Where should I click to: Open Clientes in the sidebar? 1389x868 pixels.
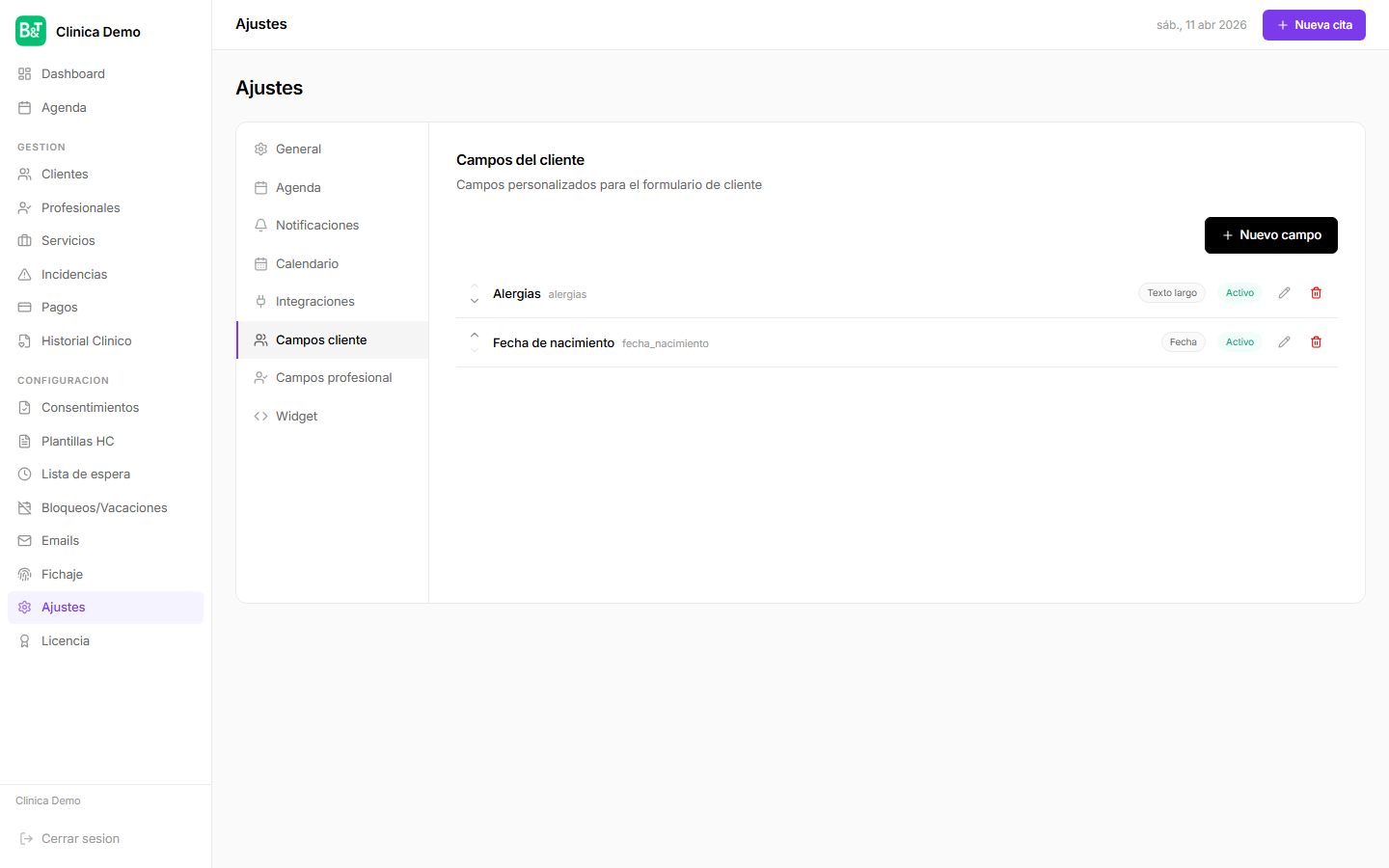(106, 175)
